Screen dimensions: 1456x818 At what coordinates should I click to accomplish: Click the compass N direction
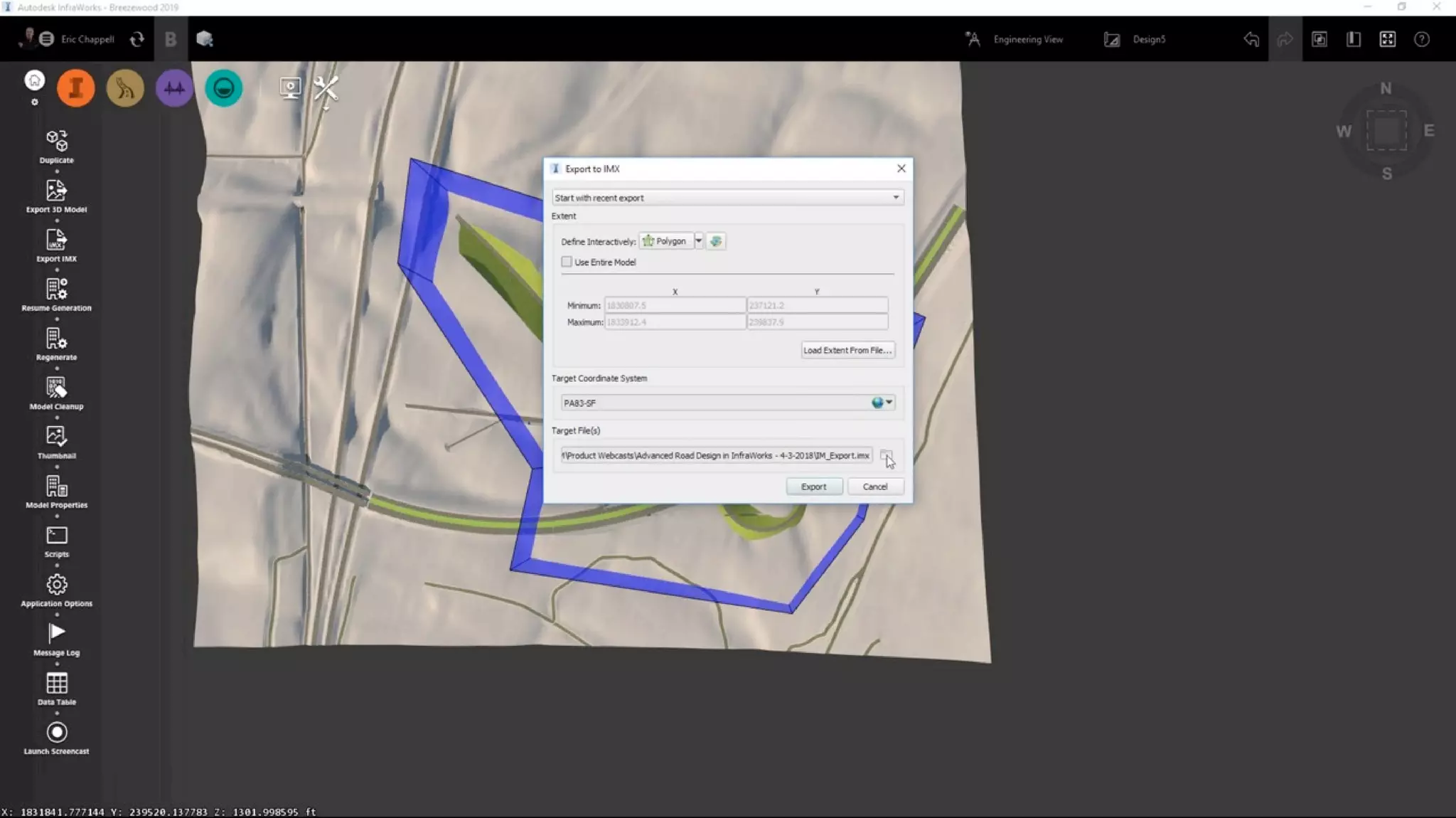coord(1386,89)
